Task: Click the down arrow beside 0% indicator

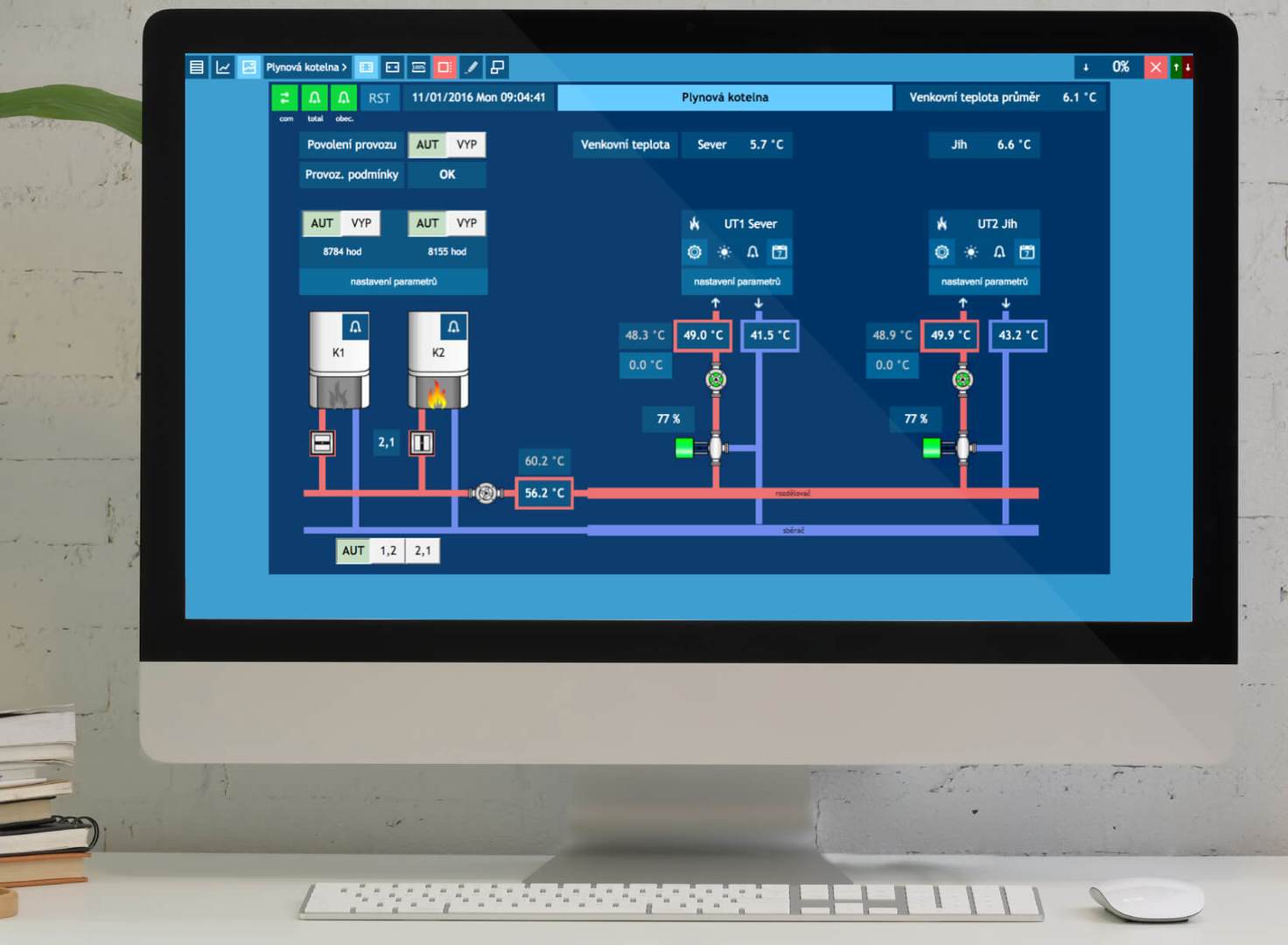Action: pos(1086,67)
